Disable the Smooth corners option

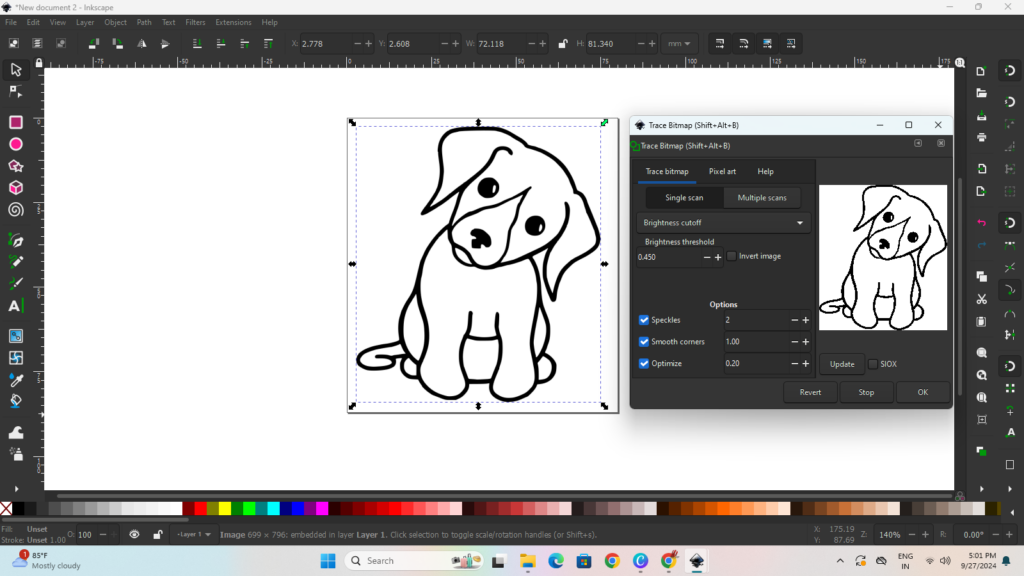(644, 342)
